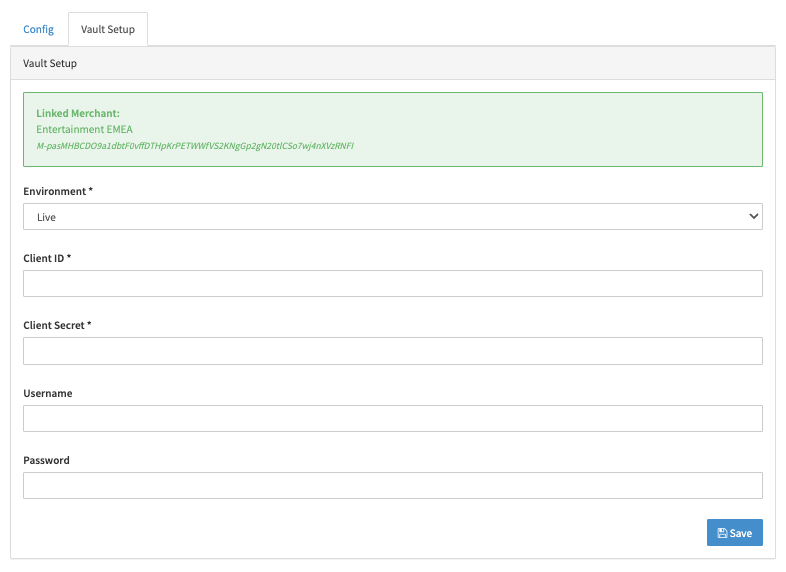Viewport: 786px width, 572px height.
Task: Click the Password label
Action: [x=46, y=461]
